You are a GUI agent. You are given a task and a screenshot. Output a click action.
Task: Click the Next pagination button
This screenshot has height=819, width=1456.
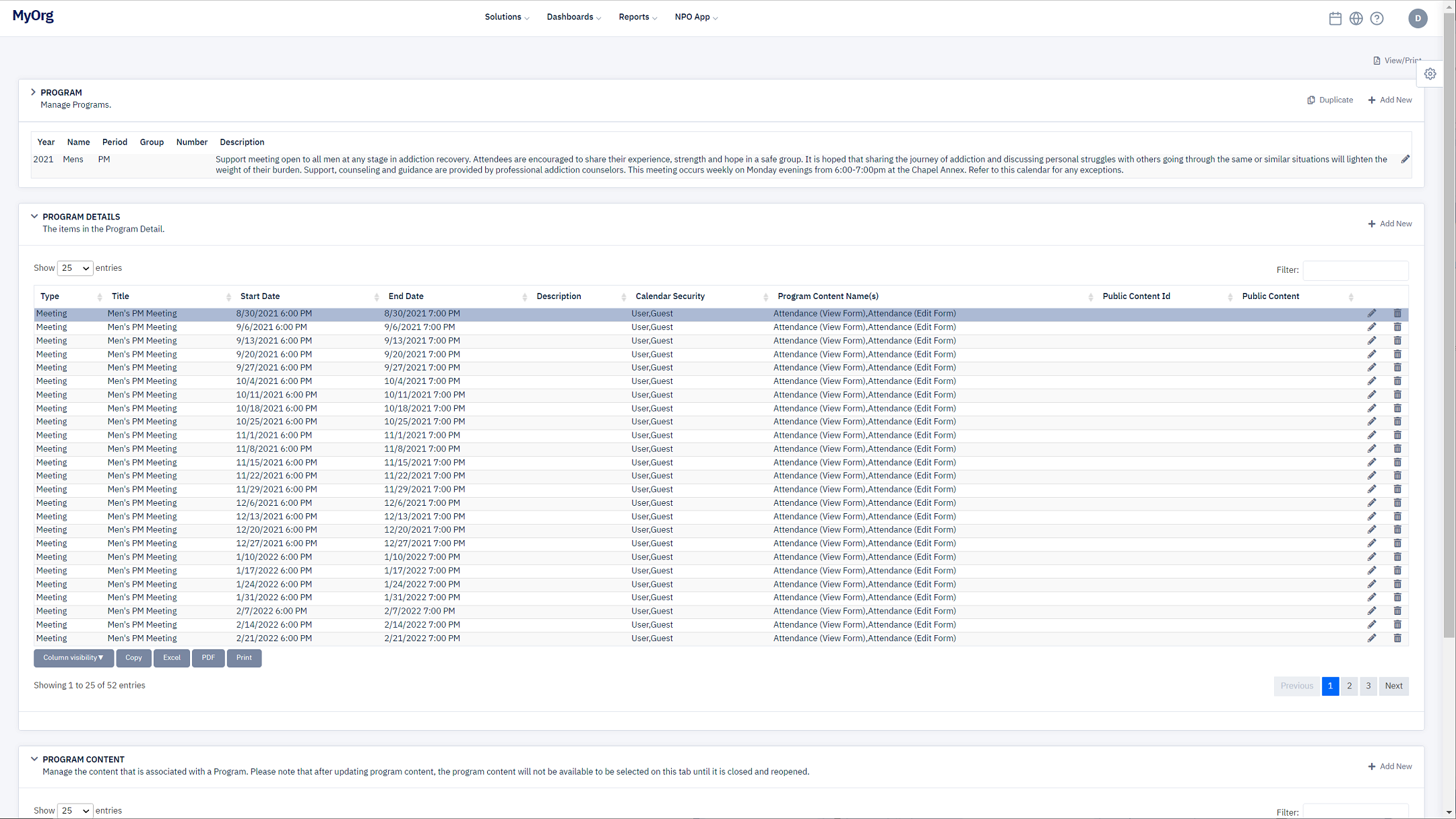pos(1393,686)
